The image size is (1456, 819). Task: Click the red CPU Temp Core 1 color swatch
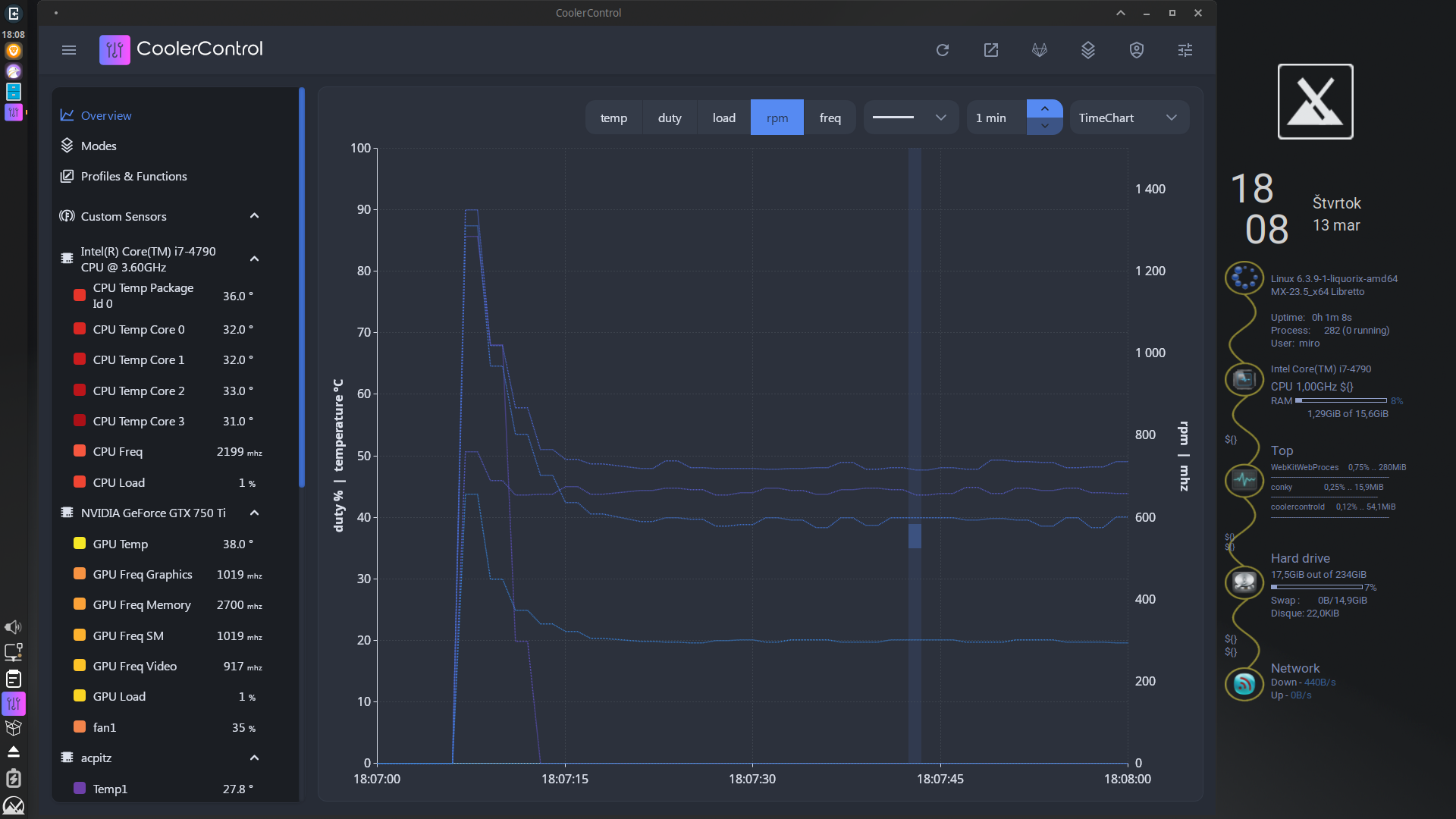[x=80, y=359]
